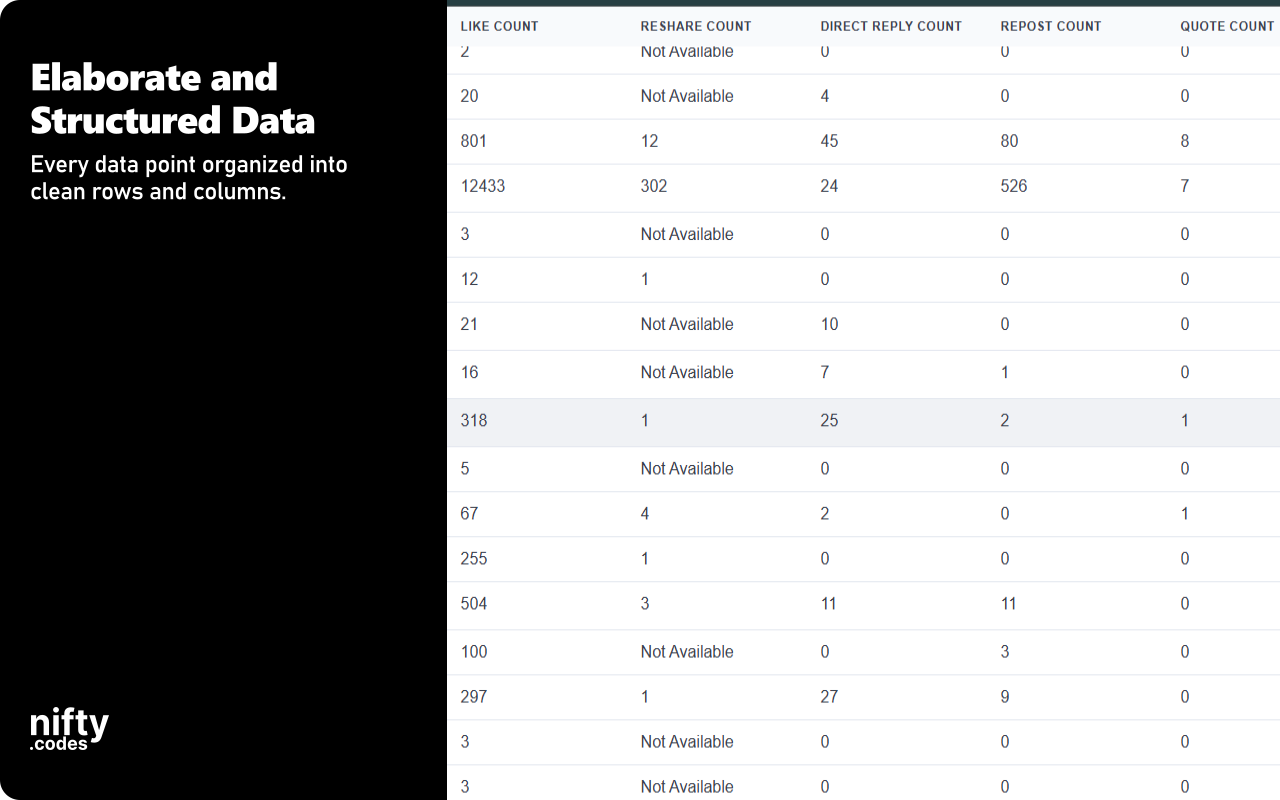Sort by the QUOTE COUNT column header
Viewport: 1280px width, 800px height.
1227,26
